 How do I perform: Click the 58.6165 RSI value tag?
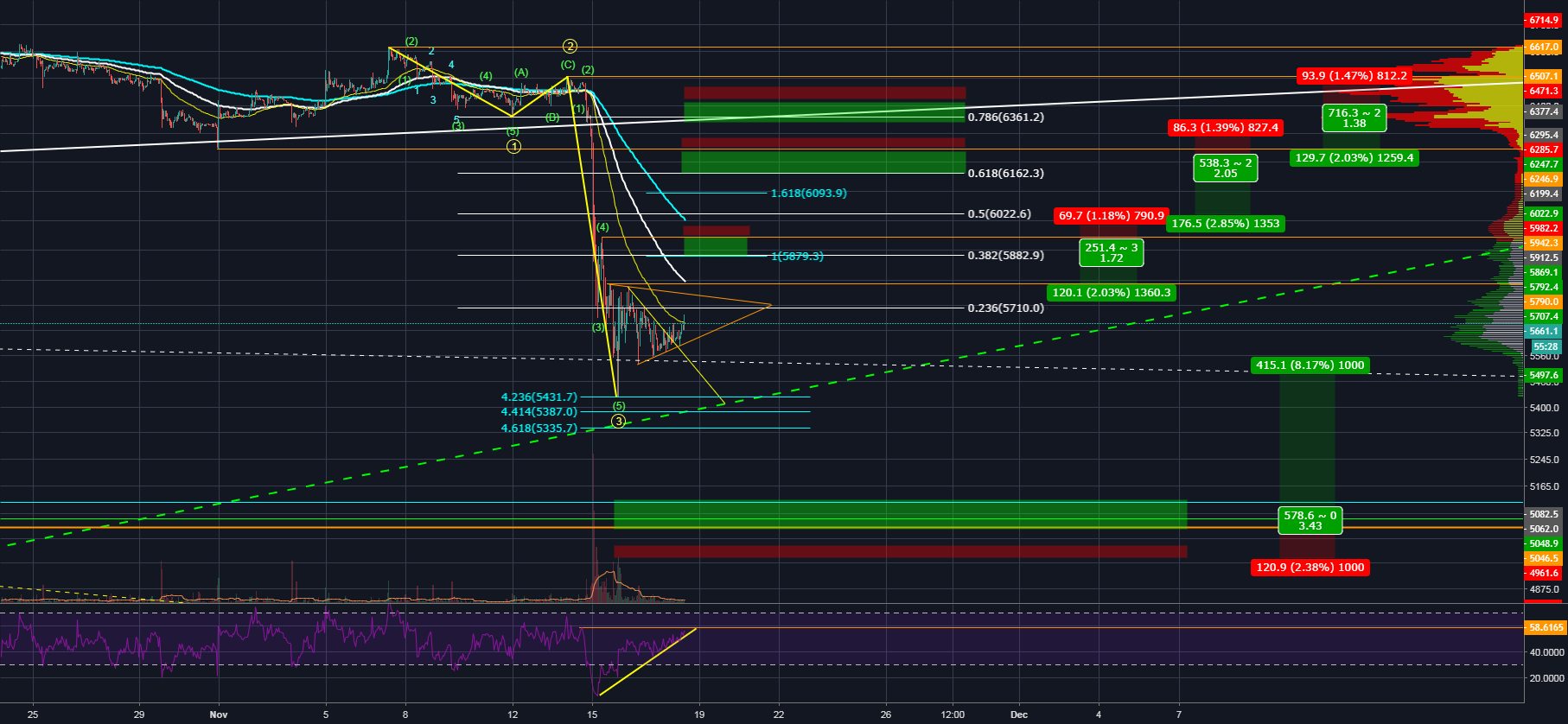coord(1546,627)
